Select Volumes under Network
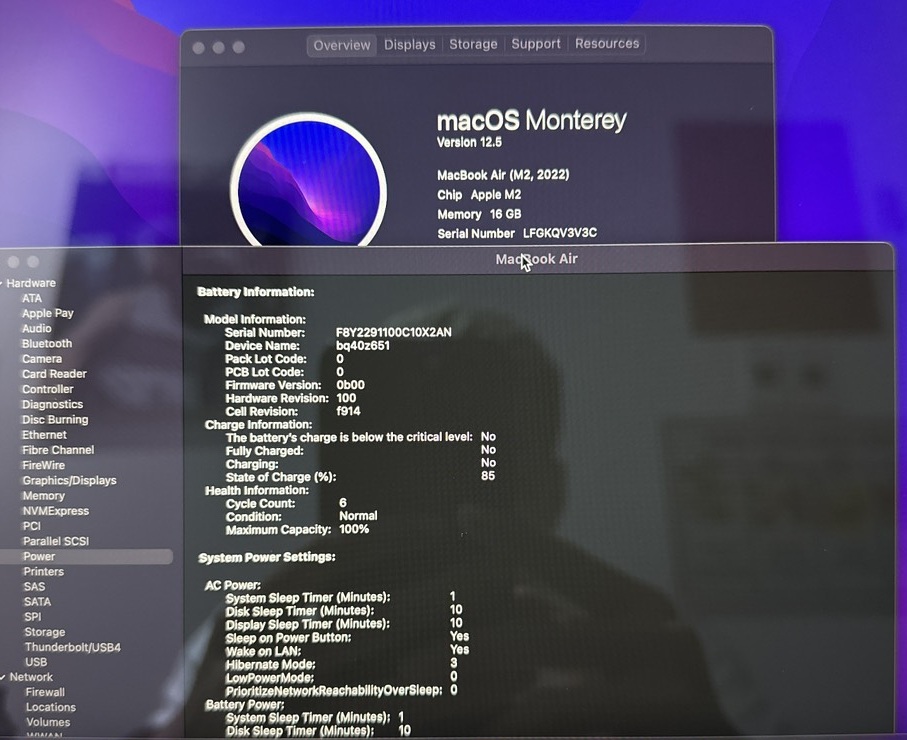Image resolution: width=907 pixels, height=740 pixels. pos(48,722)
